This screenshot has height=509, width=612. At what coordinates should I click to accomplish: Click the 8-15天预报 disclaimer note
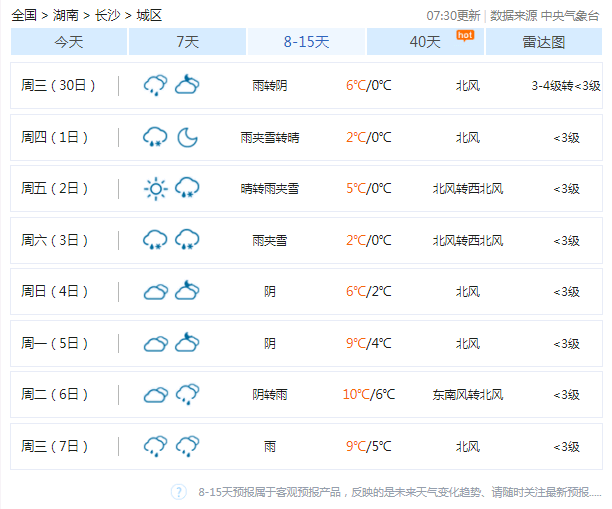click(400, 492)
